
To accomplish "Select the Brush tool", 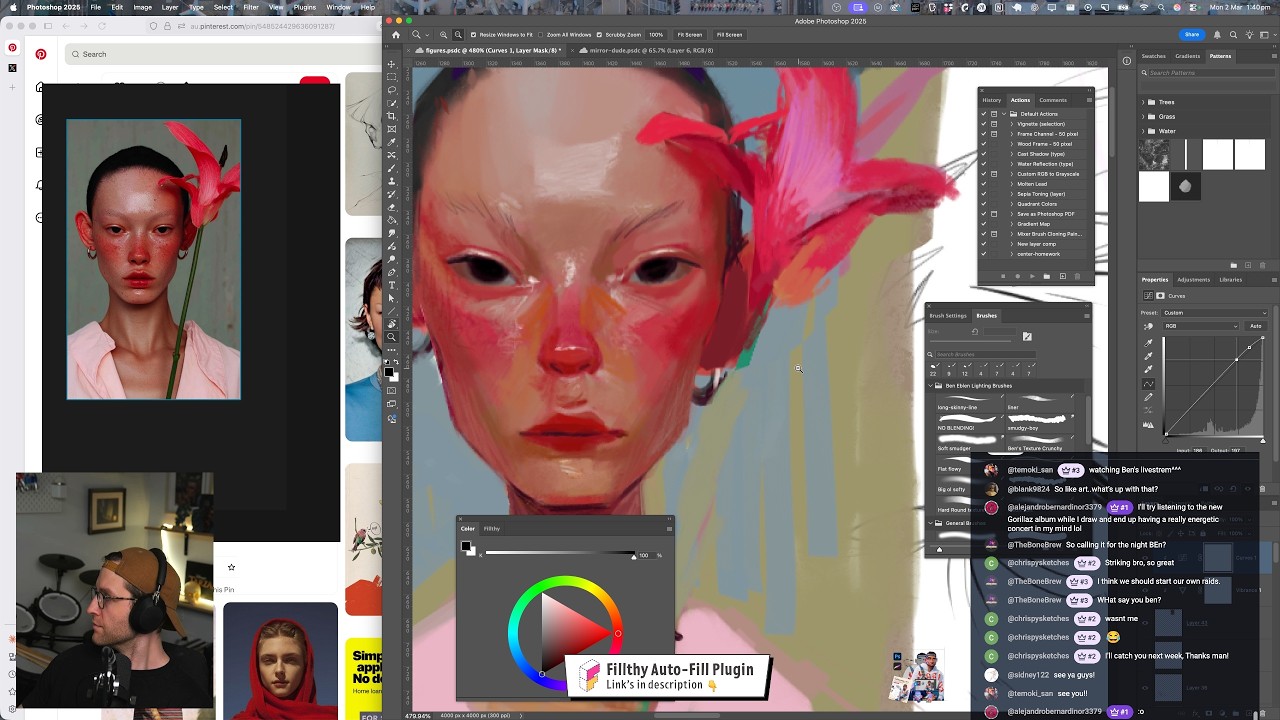I will pyautogui.click(x=392, y=168).
